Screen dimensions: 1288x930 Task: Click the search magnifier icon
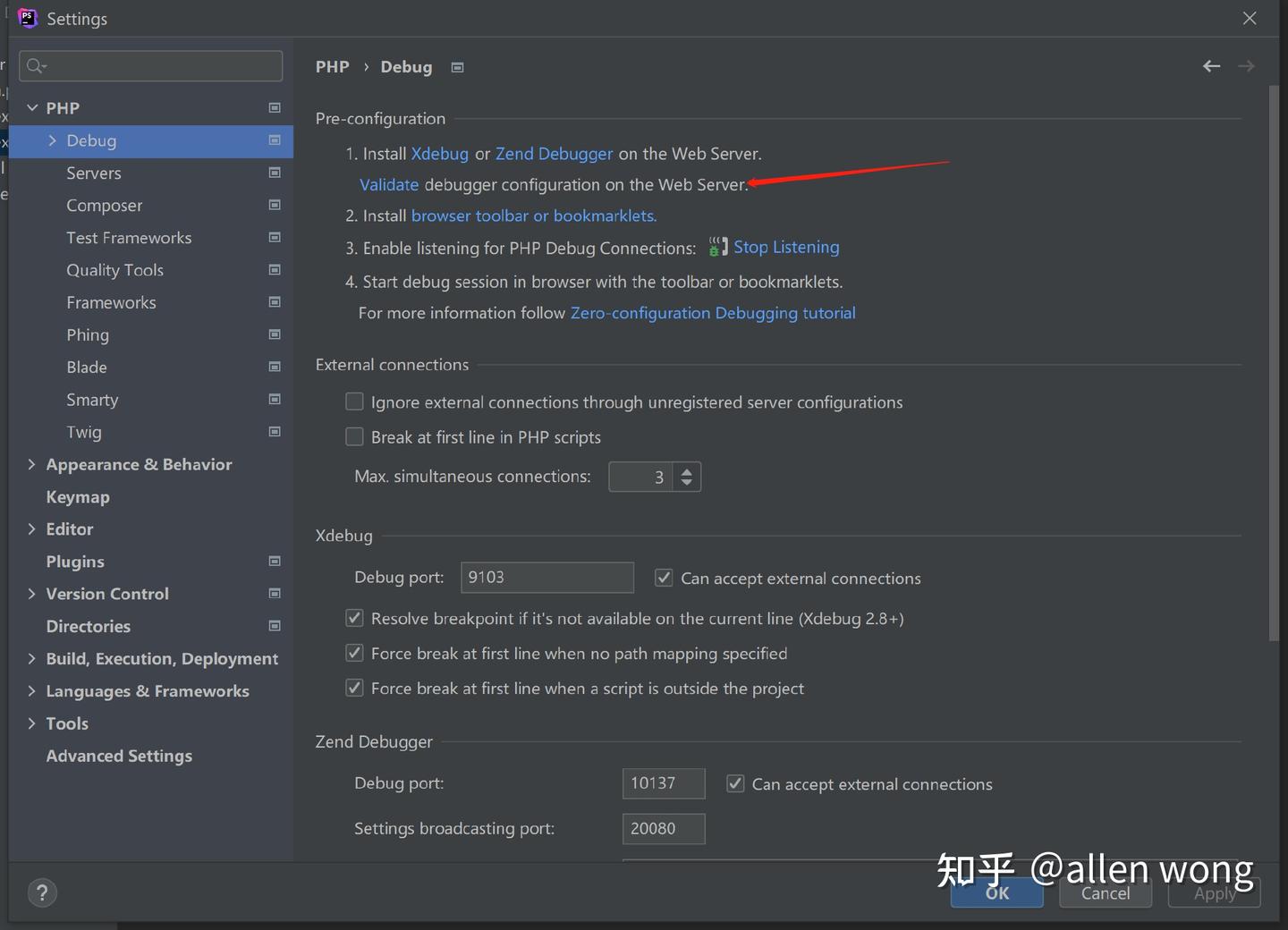pyautogui.click(x=36, y=65)
